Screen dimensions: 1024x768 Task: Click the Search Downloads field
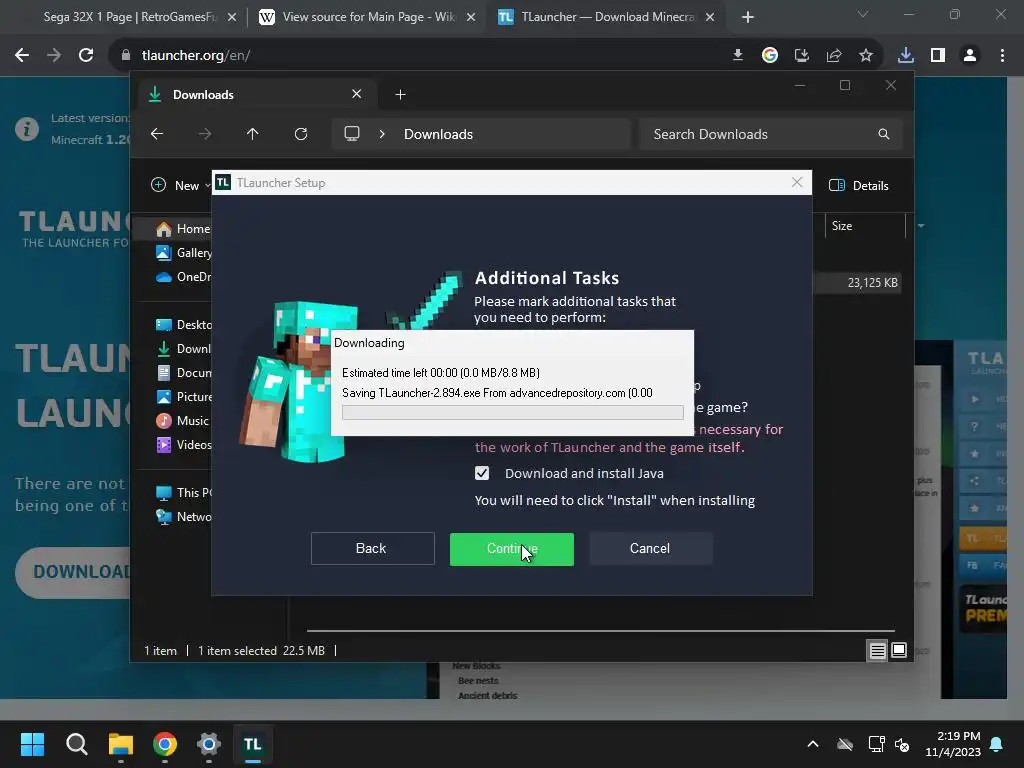pyautogui.click(x=771, y=134)
